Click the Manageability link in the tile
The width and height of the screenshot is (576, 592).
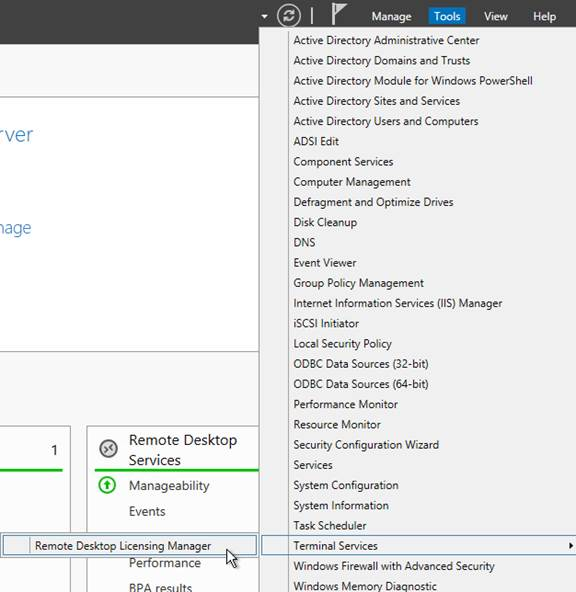[x=169, y=486]
